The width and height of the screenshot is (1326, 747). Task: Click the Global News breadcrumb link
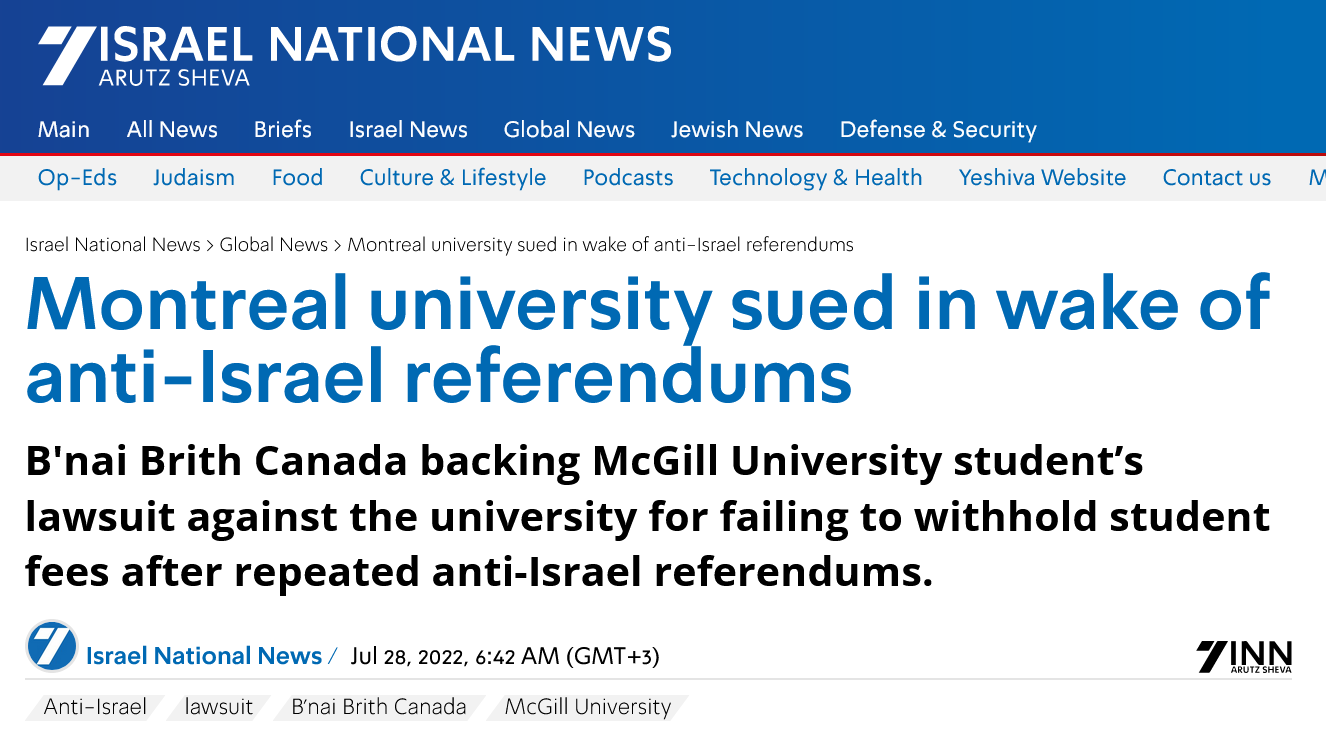[x=274, y=245]
